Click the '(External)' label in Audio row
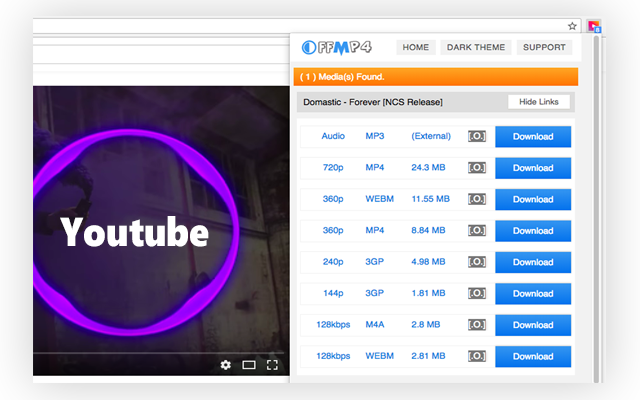 (431, 136)
